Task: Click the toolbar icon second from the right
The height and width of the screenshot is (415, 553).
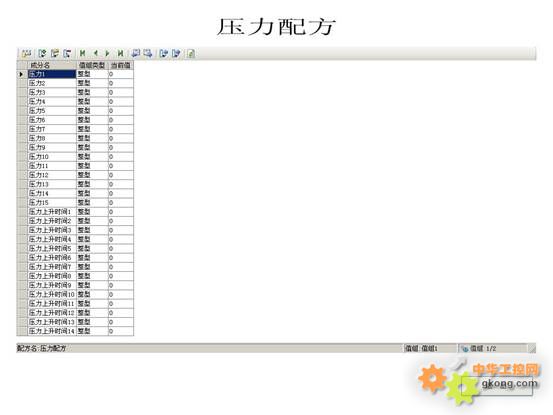Action: 176,53
